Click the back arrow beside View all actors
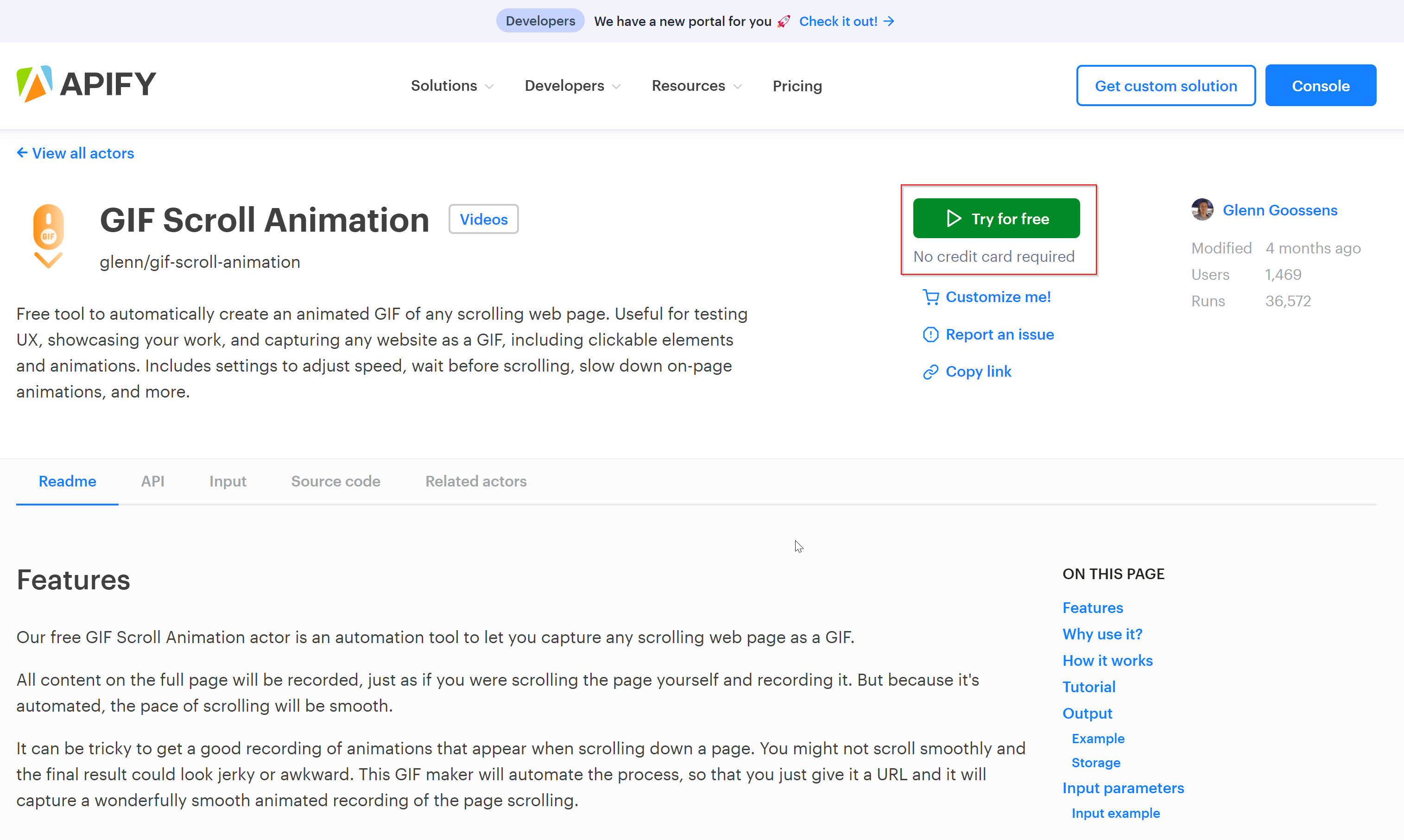1404x840 pixels. coord(22,153)
